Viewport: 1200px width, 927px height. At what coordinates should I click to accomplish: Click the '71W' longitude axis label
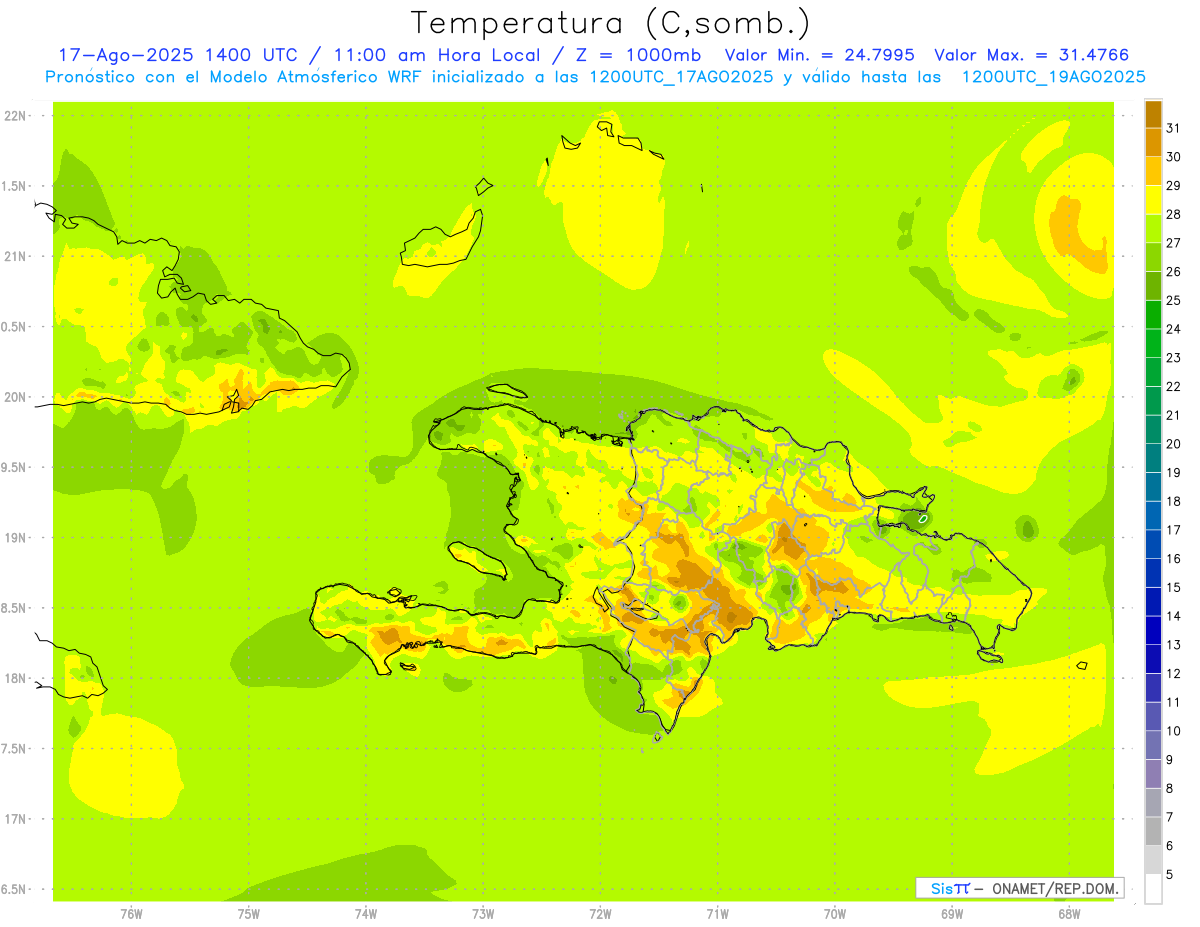[x=717, y=914]
